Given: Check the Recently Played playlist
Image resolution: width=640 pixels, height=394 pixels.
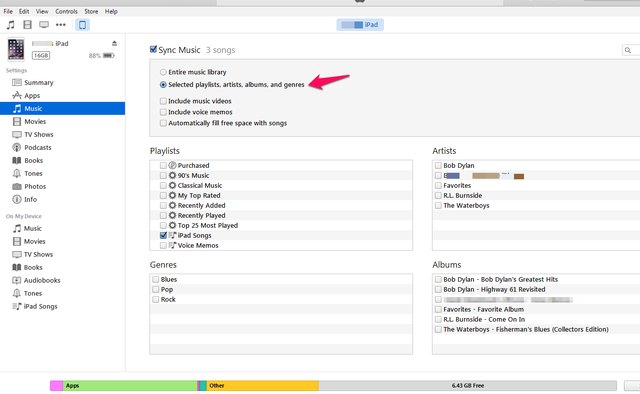Looking at the screenshot, I should coord(163,215).
